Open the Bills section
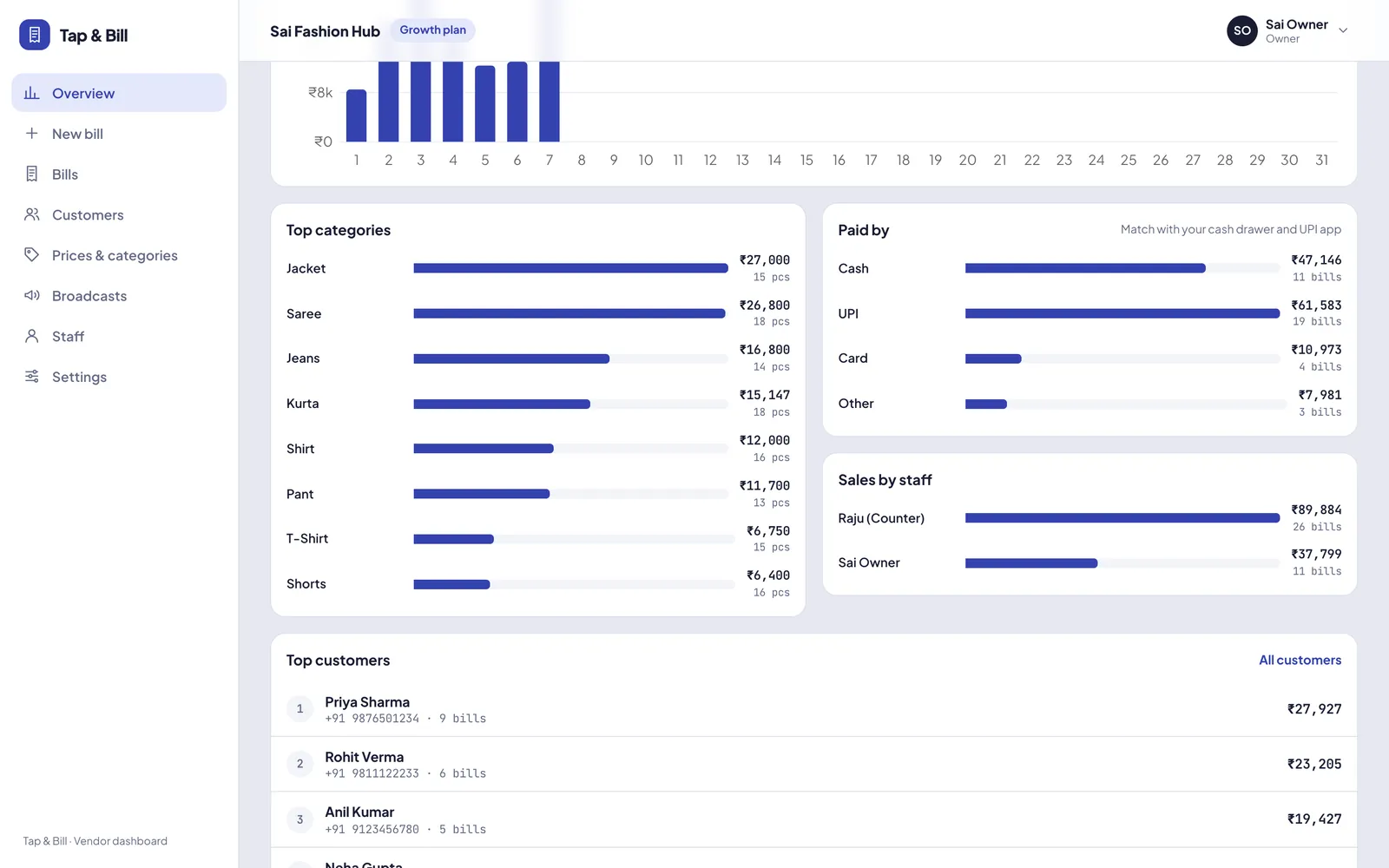 [x=119, y=174]
